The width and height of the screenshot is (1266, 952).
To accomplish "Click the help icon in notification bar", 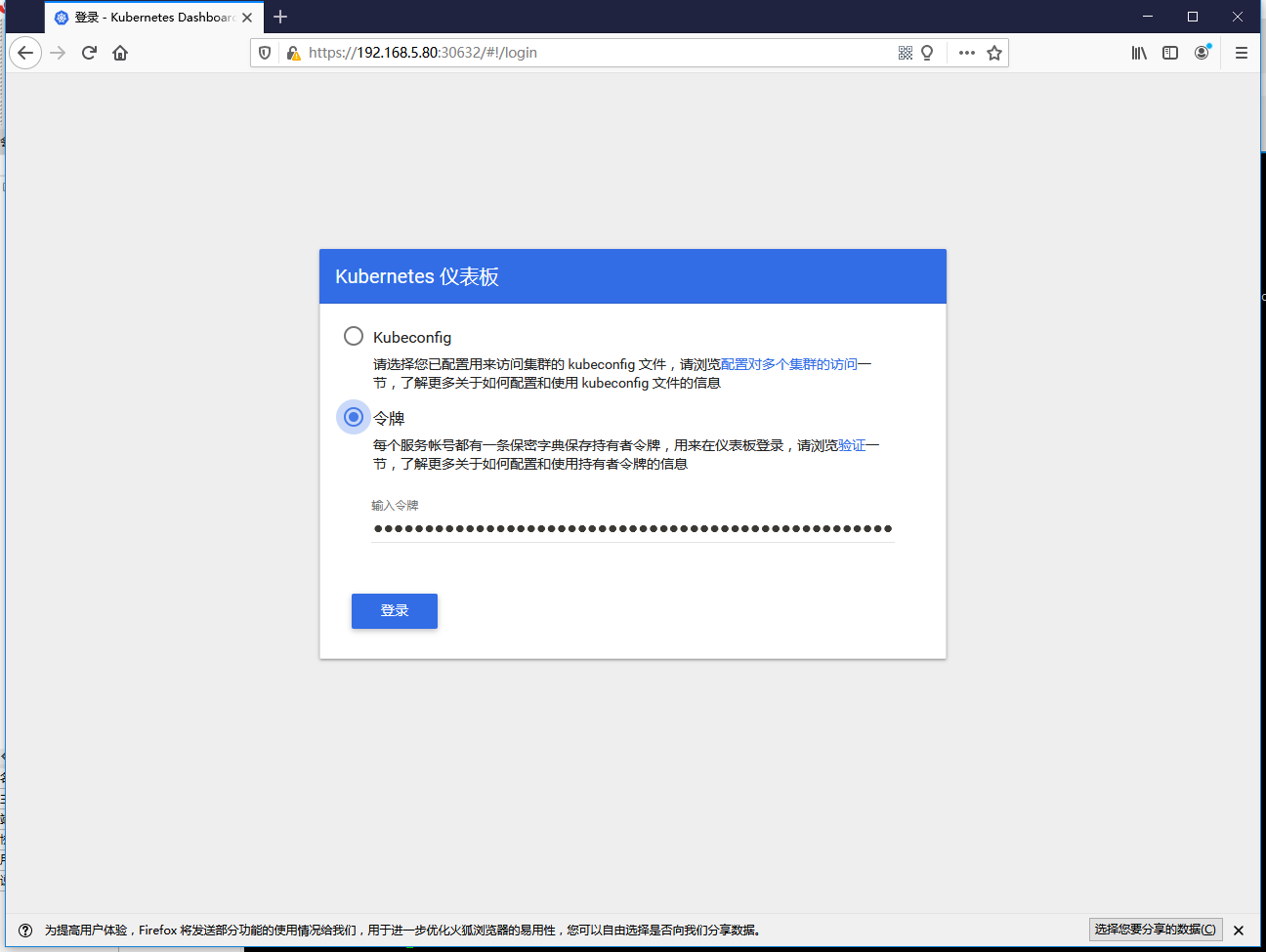I will [25, 931].
